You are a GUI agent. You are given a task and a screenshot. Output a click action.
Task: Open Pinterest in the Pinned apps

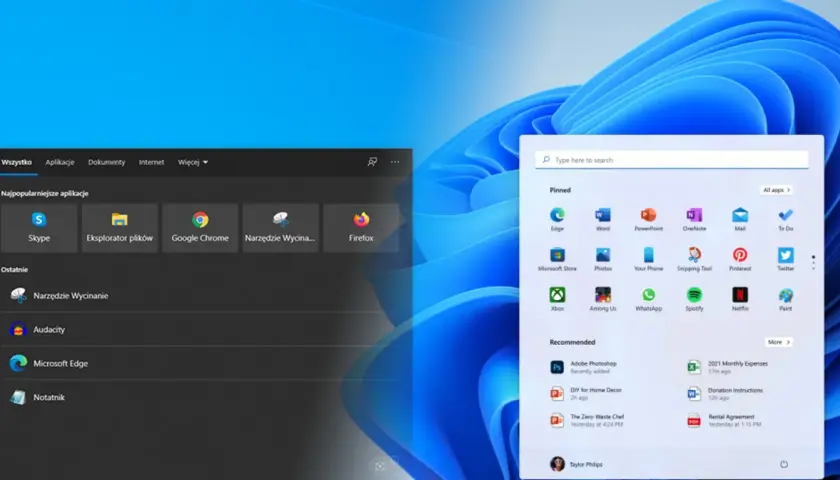click(x=740, y=260)
